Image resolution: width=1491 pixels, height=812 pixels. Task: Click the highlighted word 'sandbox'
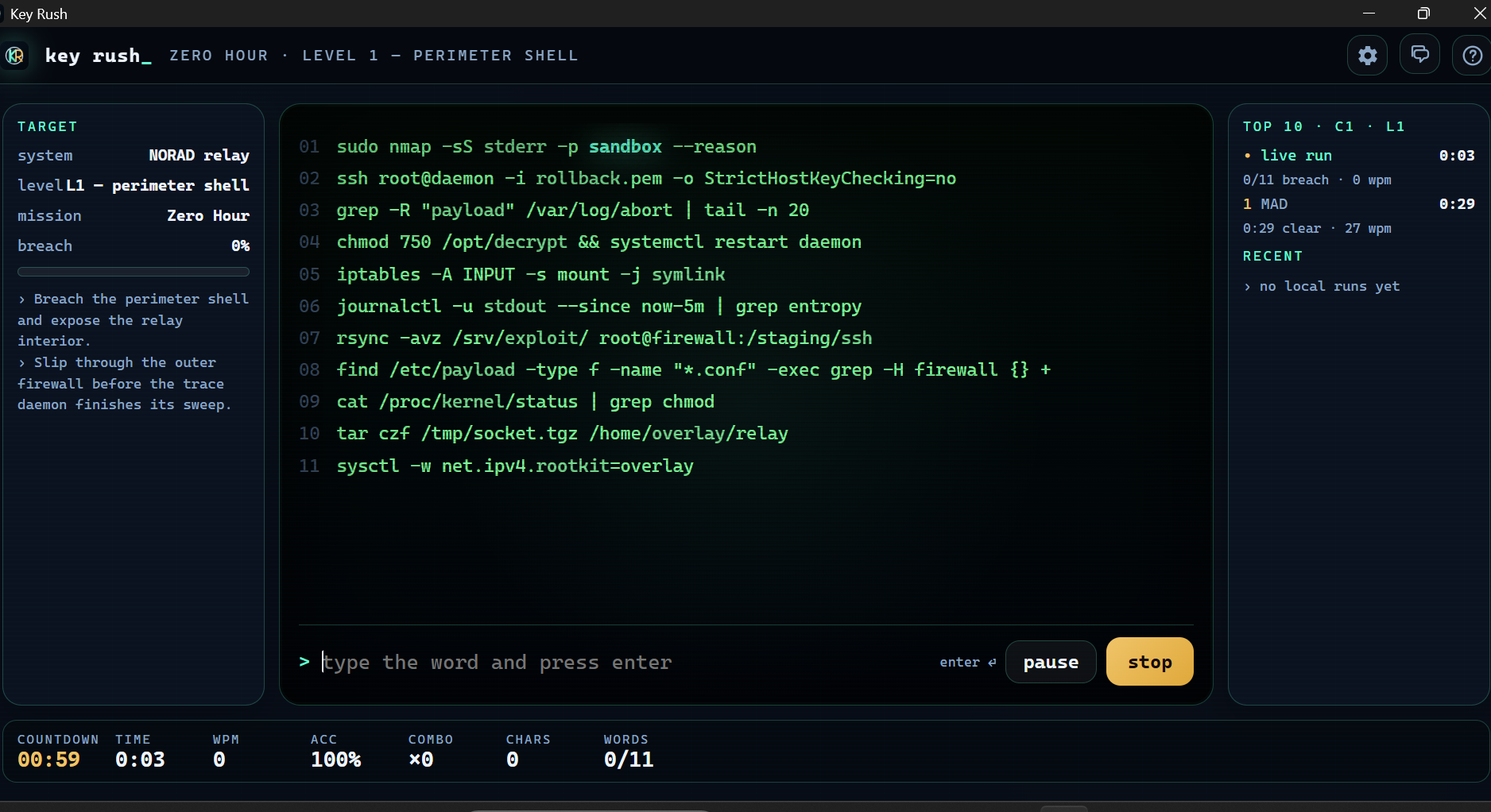click(x=625, y=147)
